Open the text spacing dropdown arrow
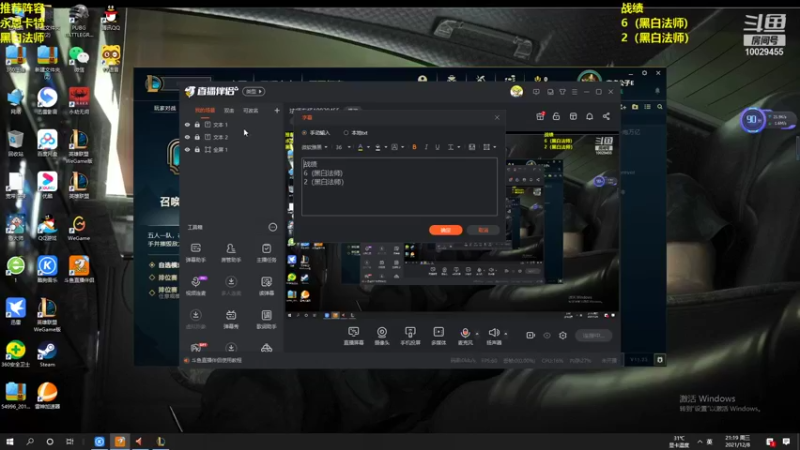This screenshot has width=800, height=450. click(x=459, y=147)
